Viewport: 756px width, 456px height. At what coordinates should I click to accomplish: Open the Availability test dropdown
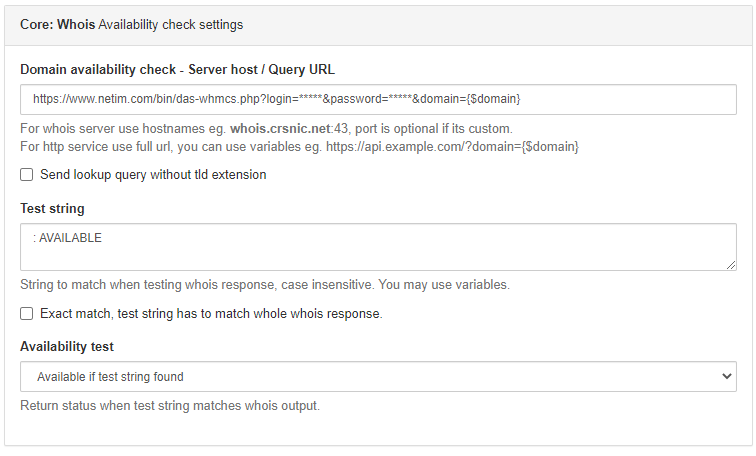(378, 376)
